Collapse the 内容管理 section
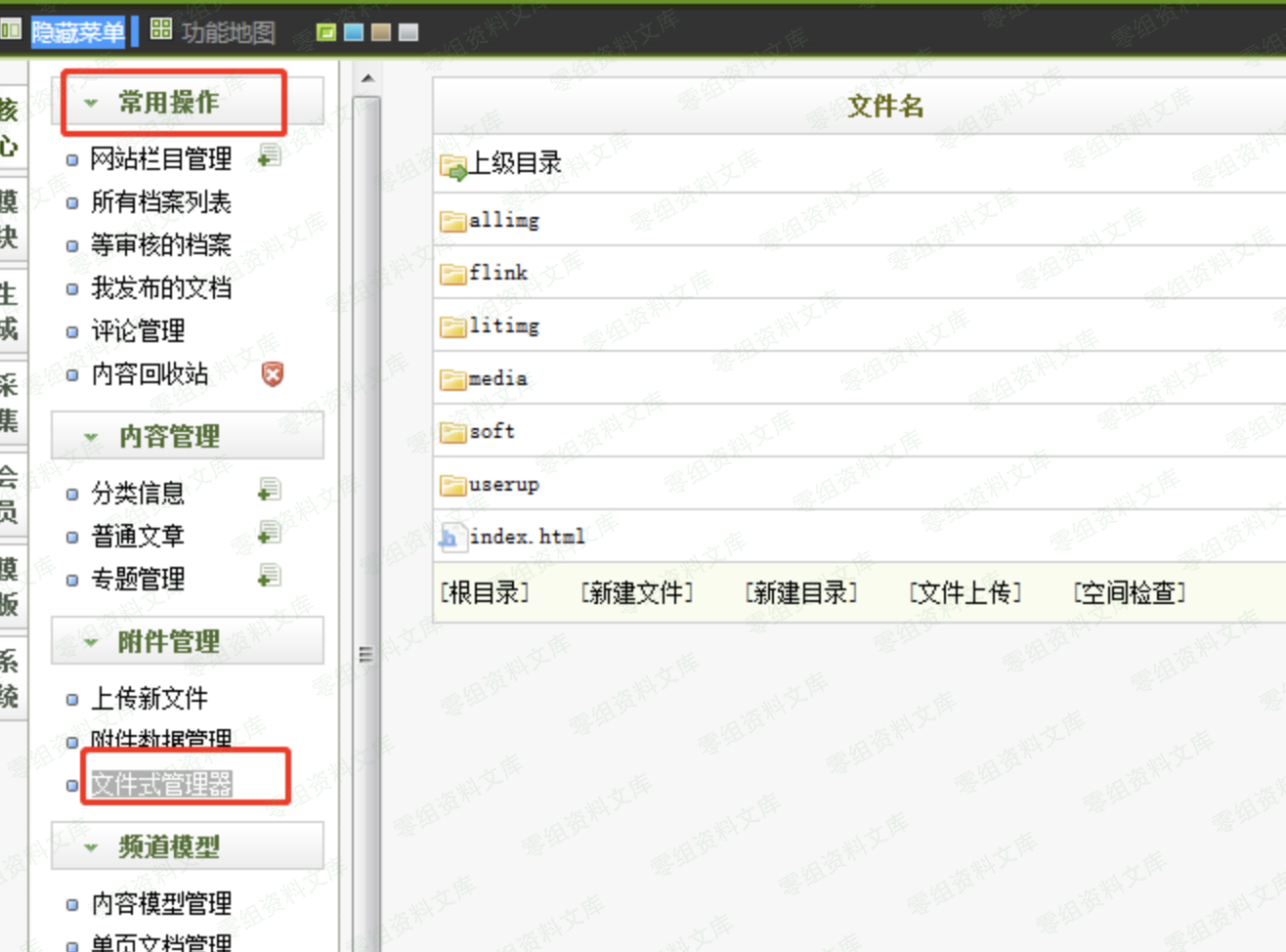The image size is (1286, 952). 91,436
